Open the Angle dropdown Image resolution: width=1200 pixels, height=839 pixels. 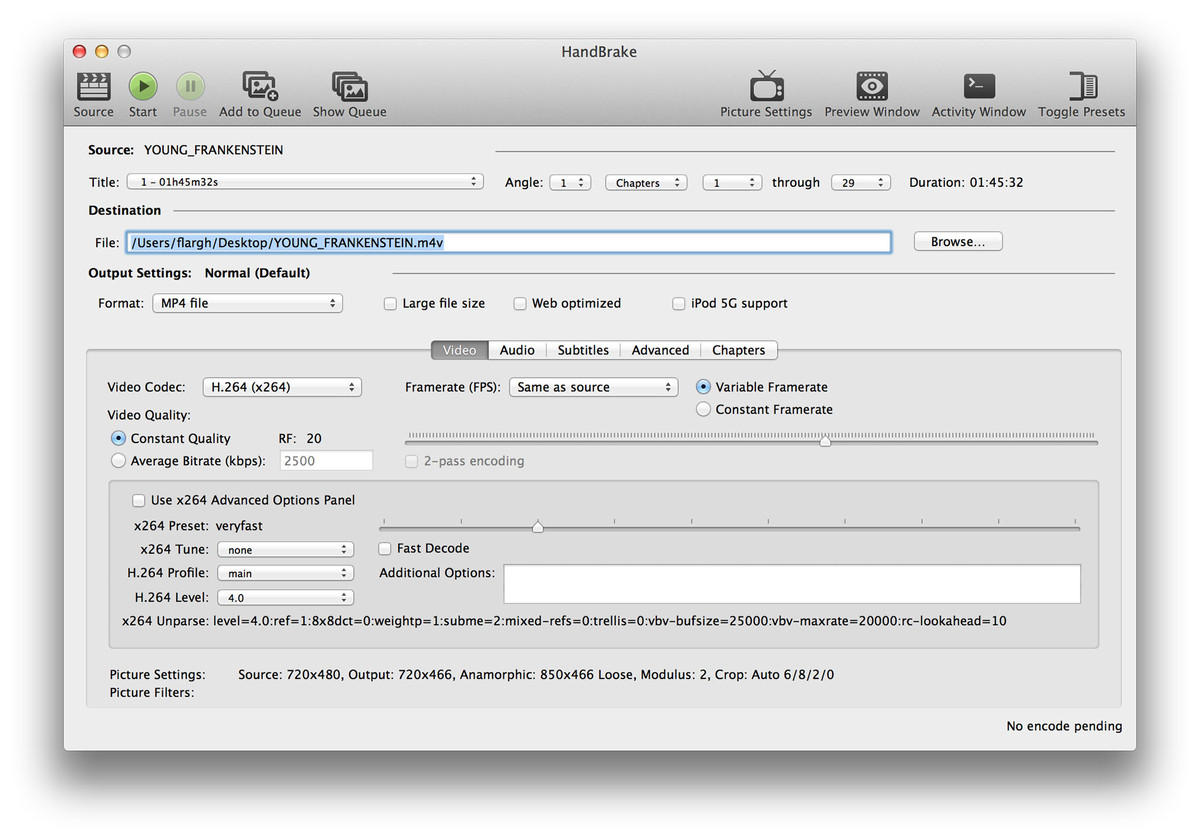tap(570, 183)
